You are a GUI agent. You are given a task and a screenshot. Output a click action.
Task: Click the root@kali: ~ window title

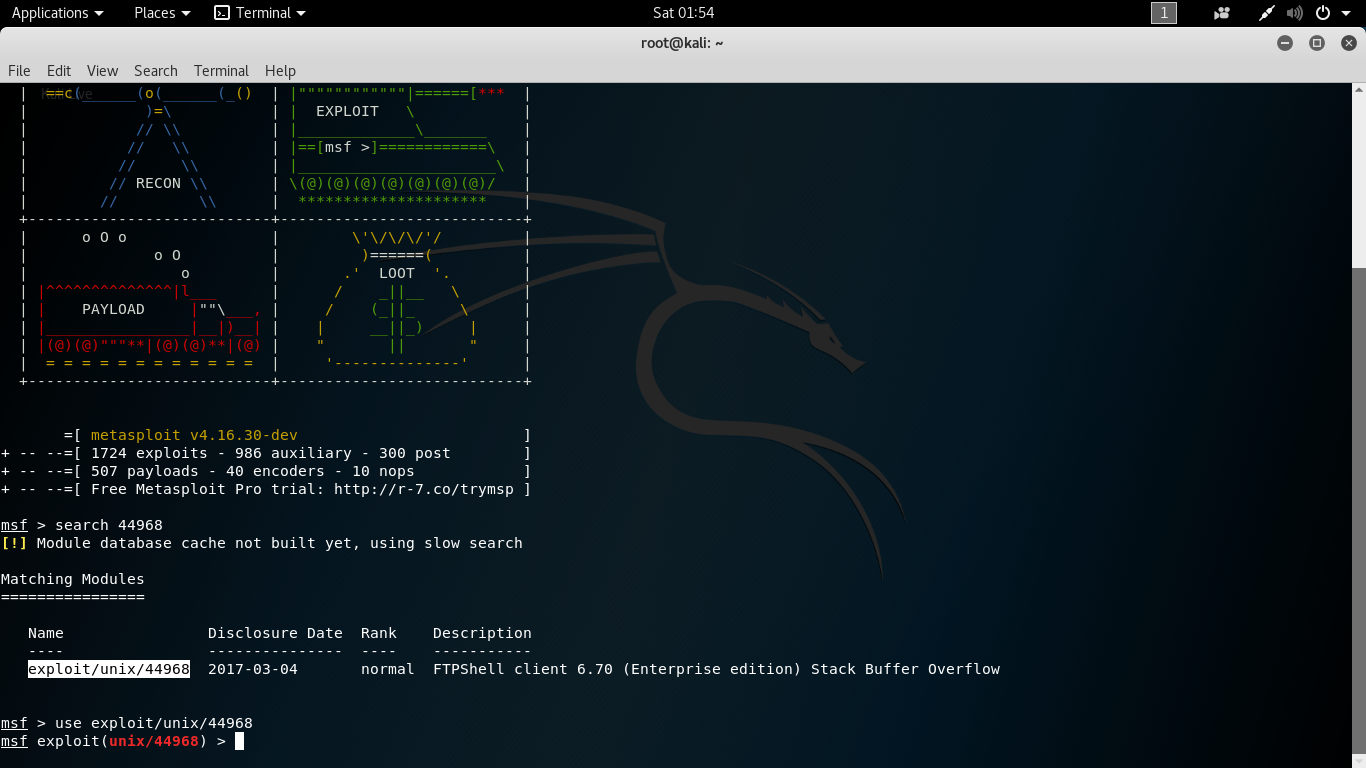click(682, 43)
